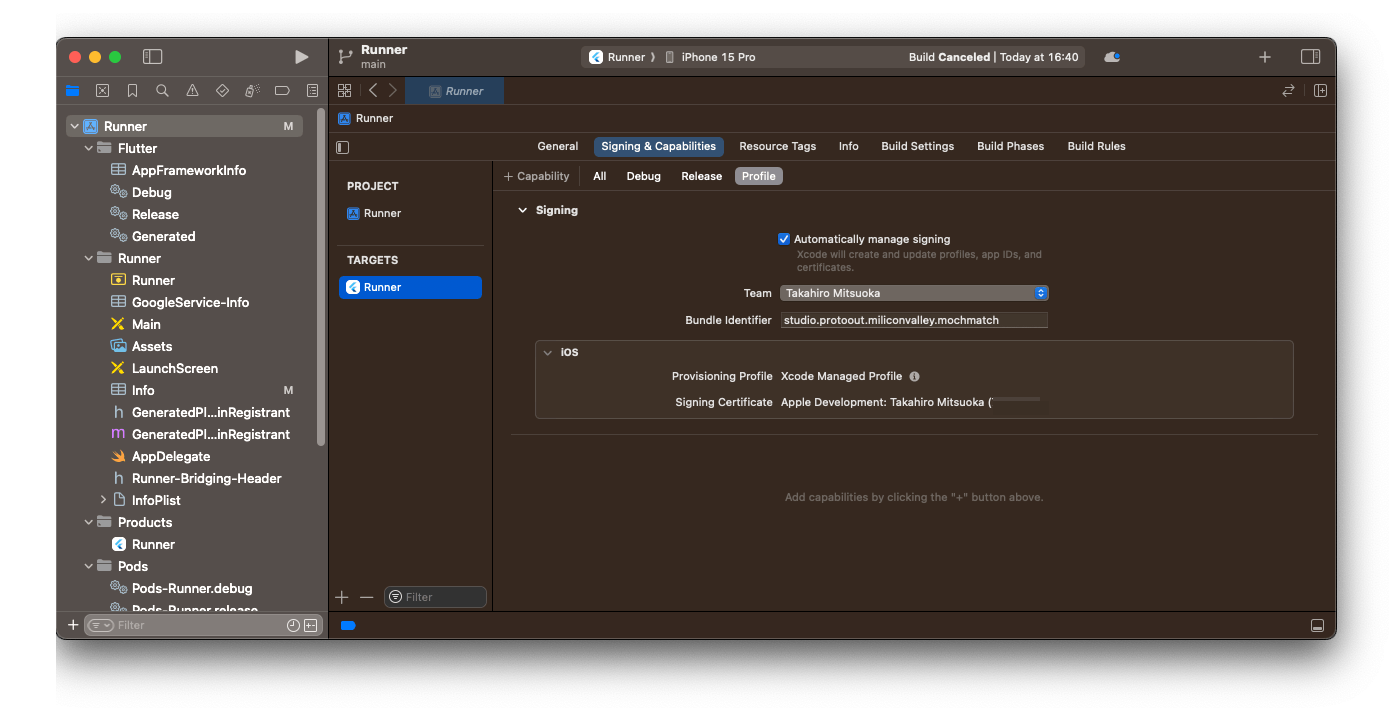
Task: Collapse the Flutter folder
Action: pos(88,148)
